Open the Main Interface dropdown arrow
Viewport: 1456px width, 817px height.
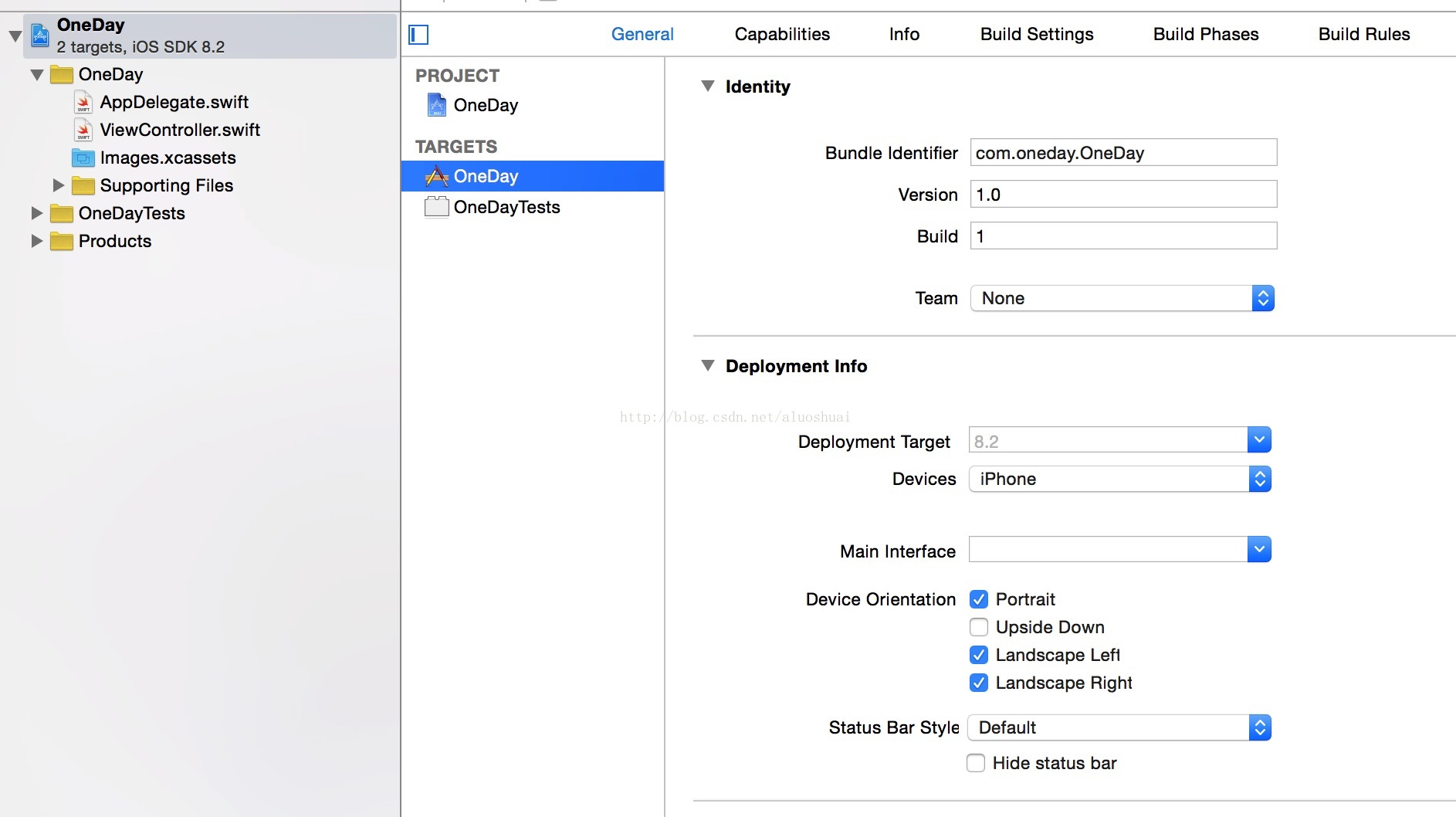[1259, 550]
